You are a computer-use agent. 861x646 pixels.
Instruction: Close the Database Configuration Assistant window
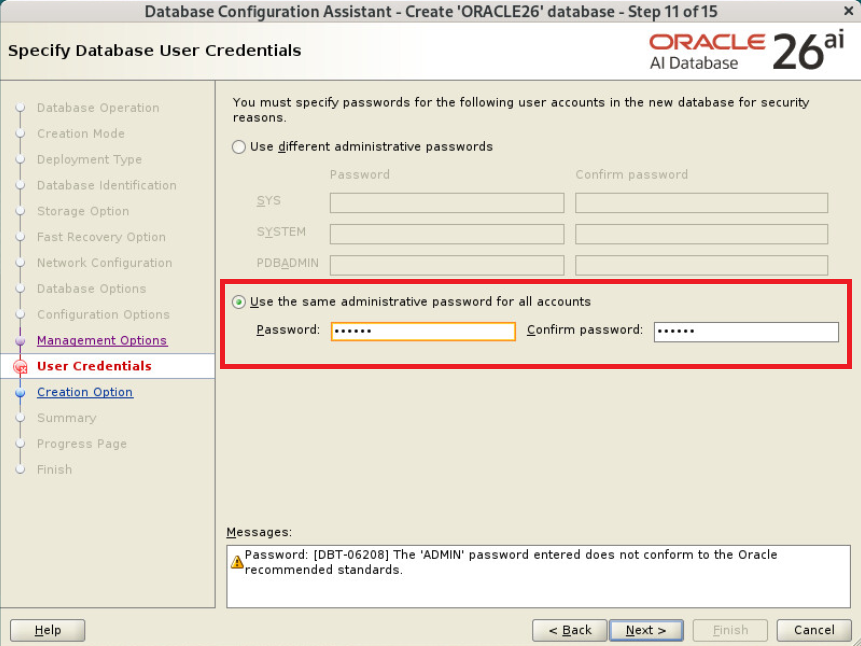(x=848, y=11)
